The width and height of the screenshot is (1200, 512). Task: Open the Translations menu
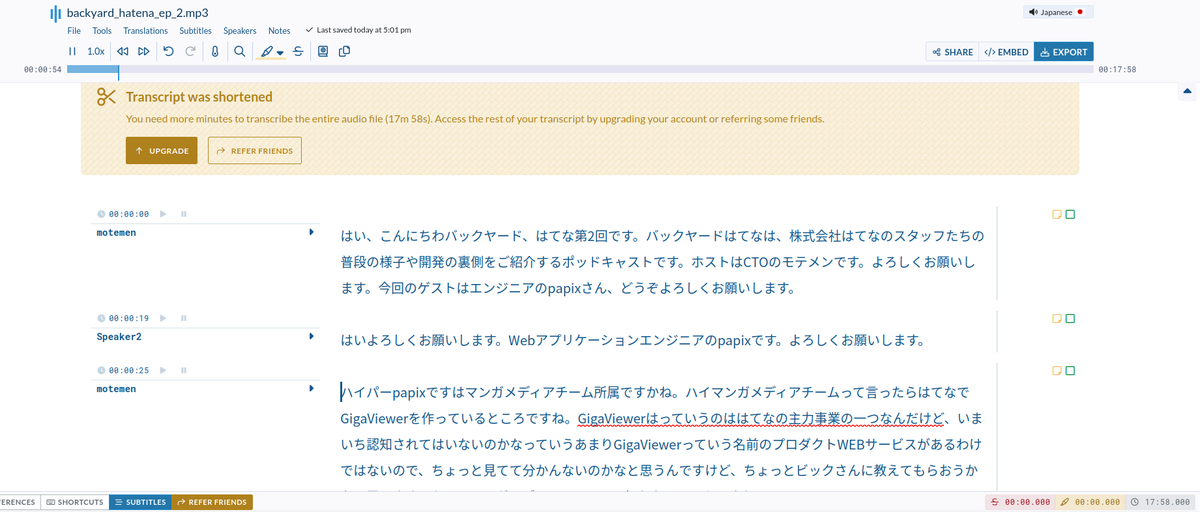146,31
